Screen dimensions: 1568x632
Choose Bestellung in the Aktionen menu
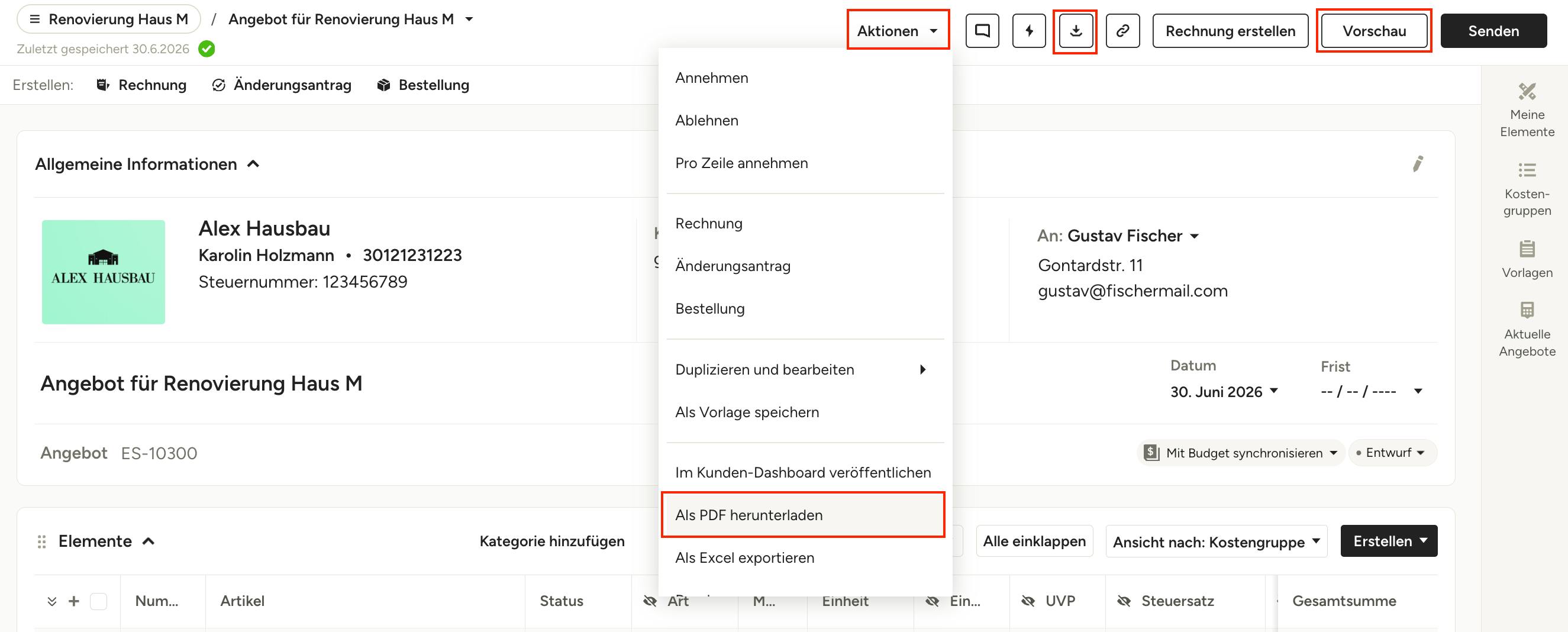pyautogui.click(x=805, y=309)
